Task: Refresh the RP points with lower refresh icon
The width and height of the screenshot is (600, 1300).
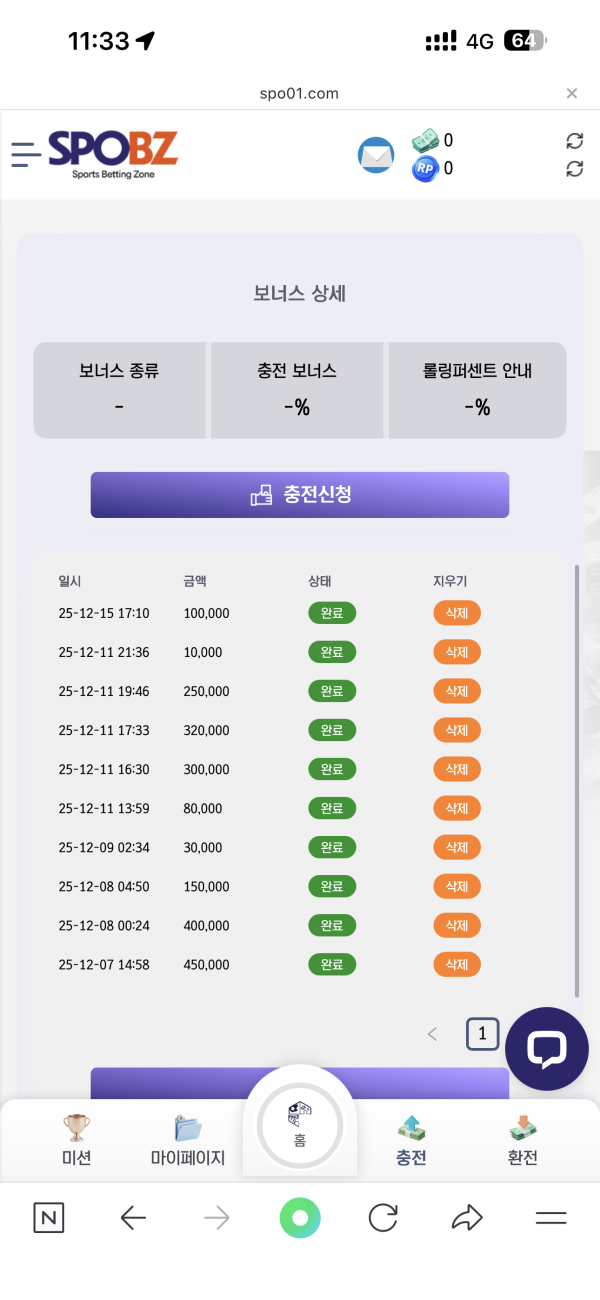Action: (574, 169)
